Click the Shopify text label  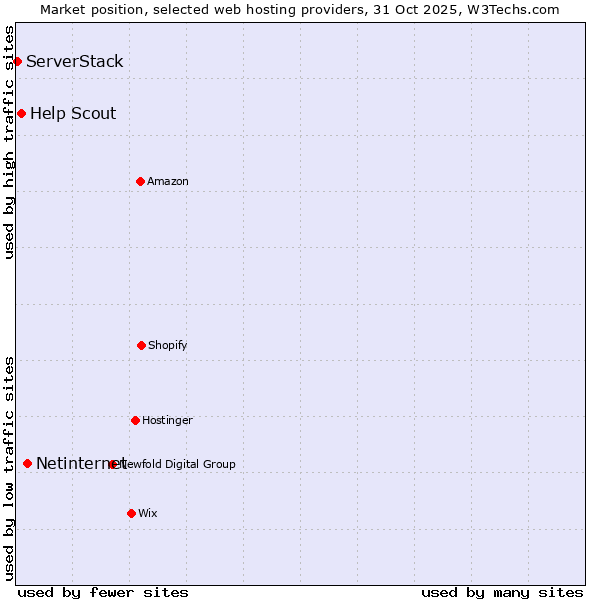coord(168,346)
